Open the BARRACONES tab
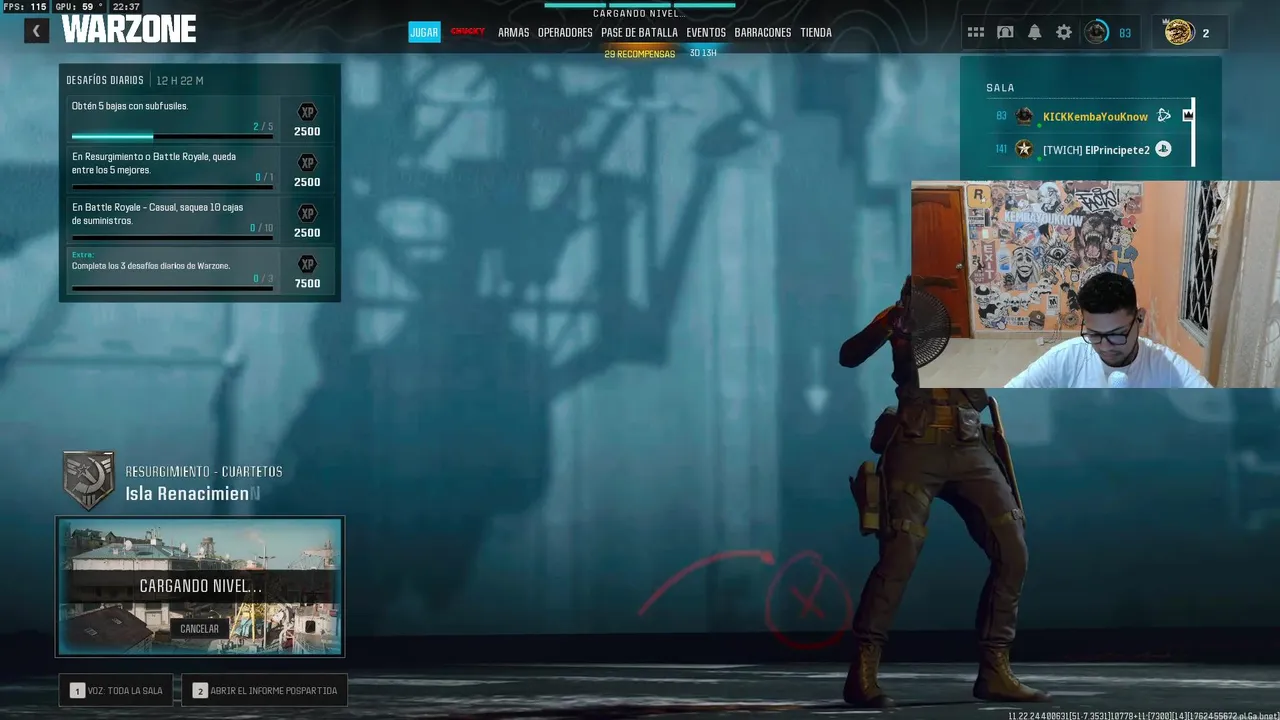This screenshot has width=1280, height=720. click(x=763, y=33)
